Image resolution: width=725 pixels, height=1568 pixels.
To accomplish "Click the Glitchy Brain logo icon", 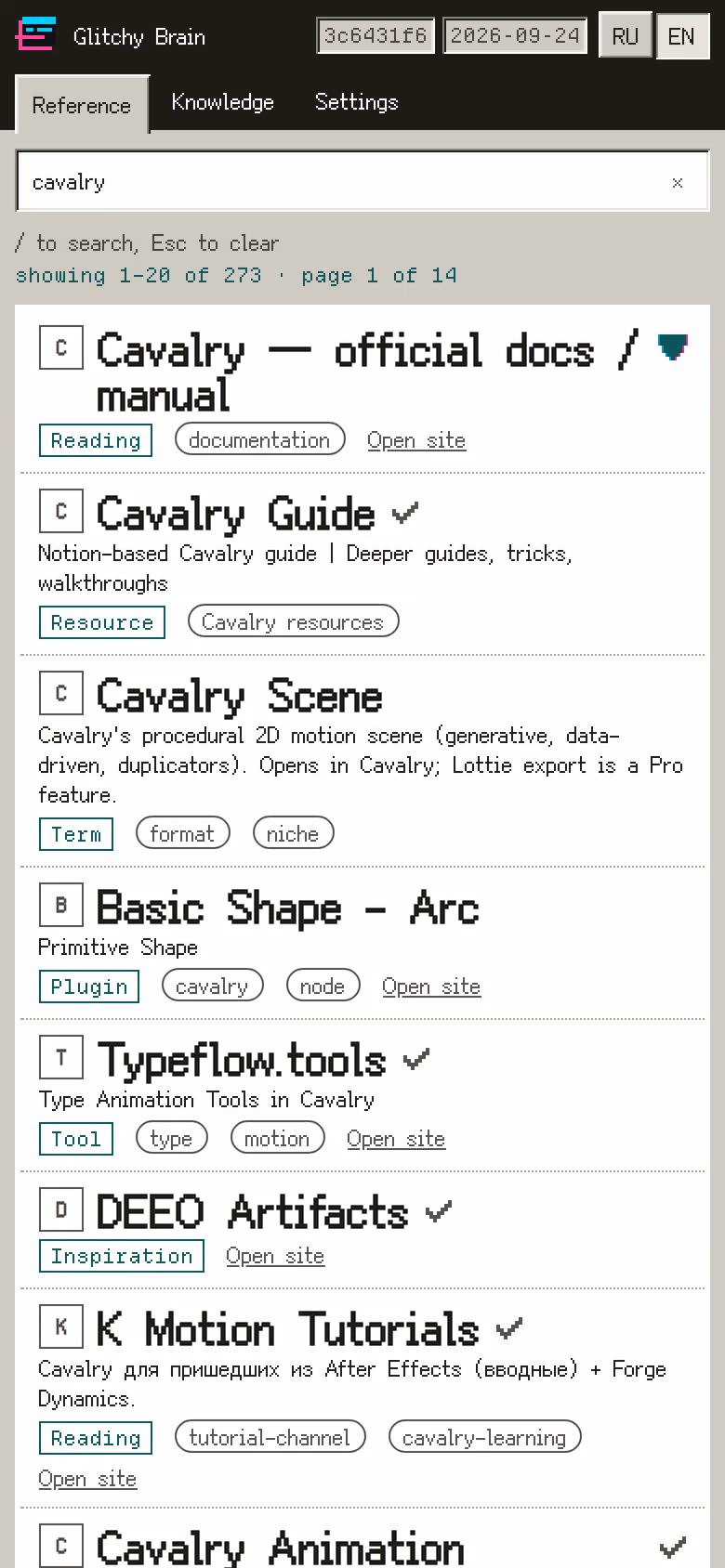I will click(x=35, y=34).
